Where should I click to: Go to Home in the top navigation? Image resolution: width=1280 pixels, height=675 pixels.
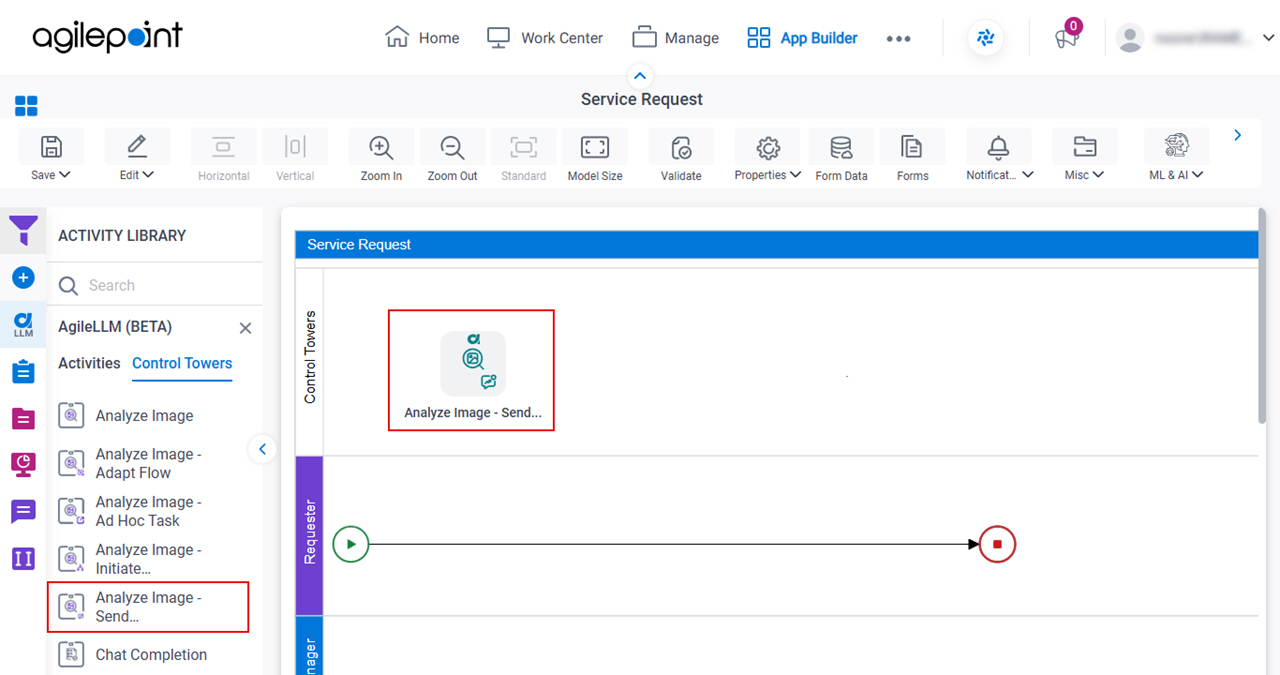point(422,38)
